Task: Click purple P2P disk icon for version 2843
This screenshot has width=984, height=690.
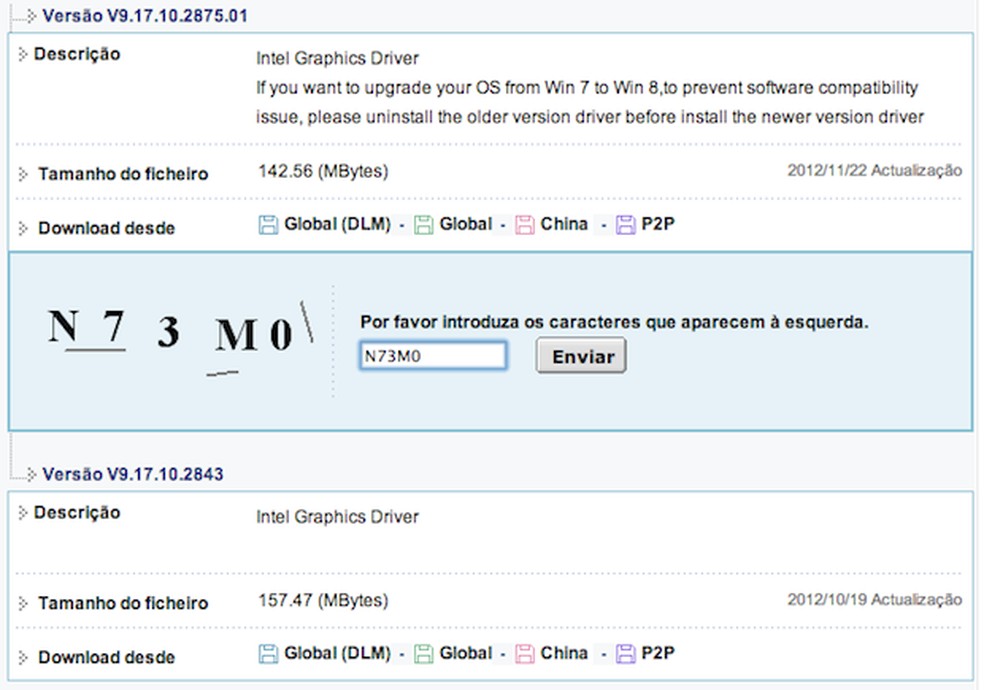Action: 626,654
